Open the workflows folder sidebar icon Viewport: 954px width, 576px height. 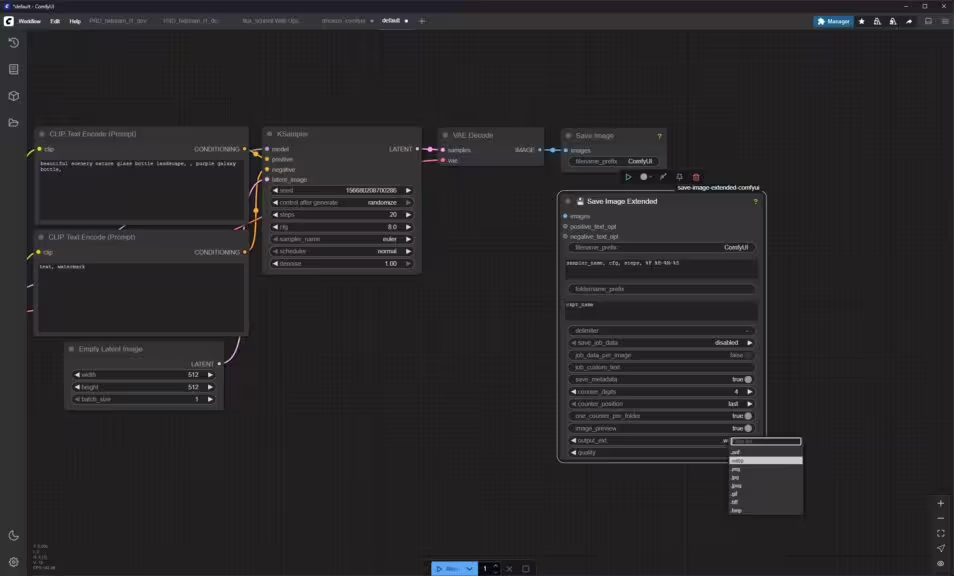13,123
